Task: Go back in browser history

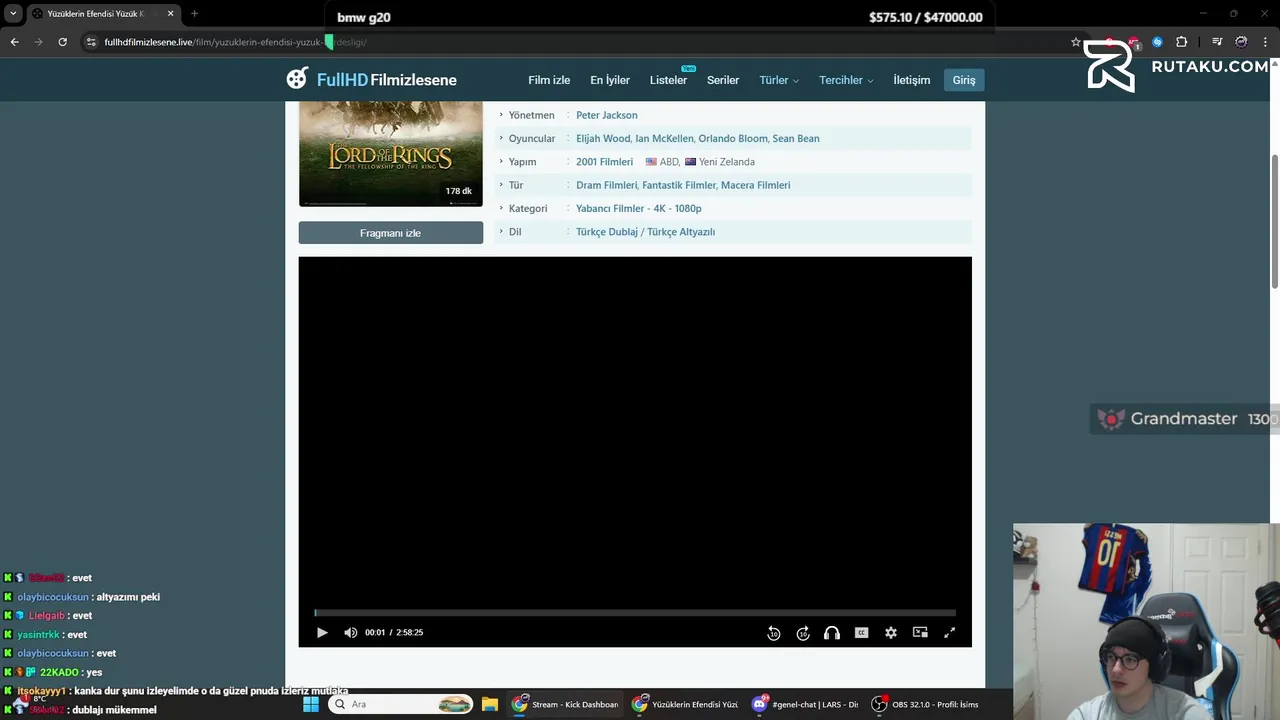Action: tap(14, 42)
